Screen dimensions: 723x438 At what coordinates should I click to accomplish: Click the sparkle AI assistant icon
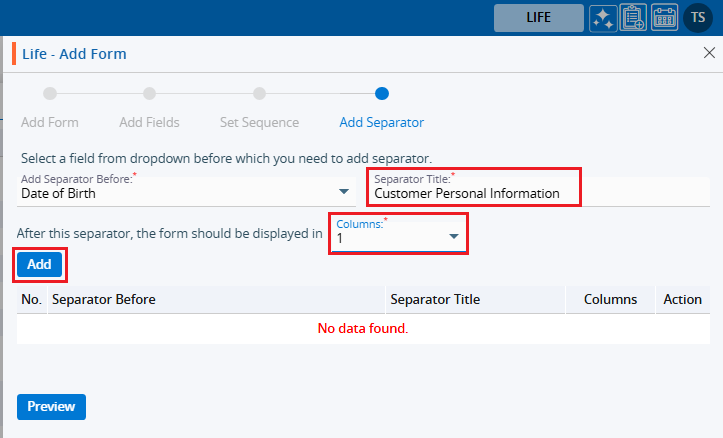[x=602, y=17]
